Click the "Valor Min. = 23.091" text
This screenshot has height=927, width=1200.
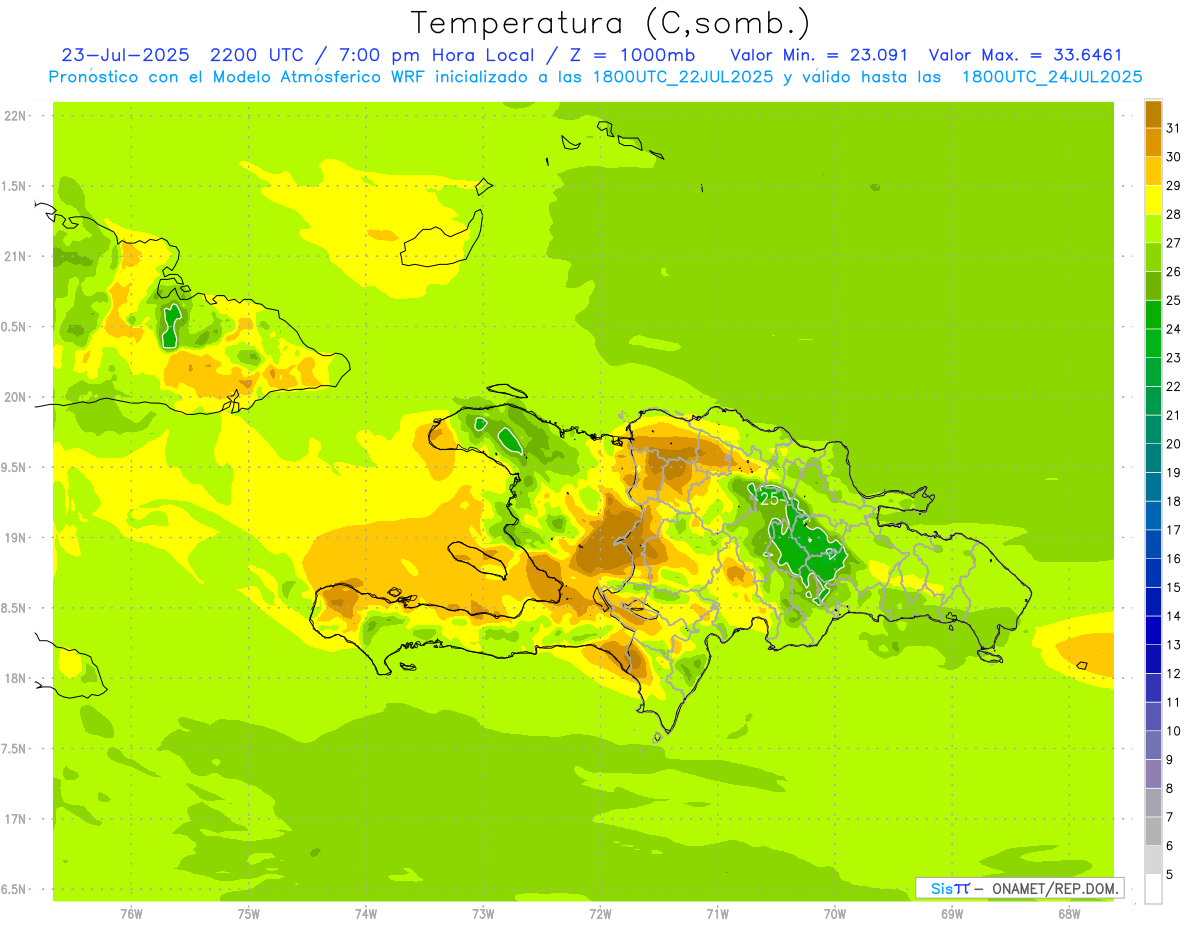click(819, 55)
